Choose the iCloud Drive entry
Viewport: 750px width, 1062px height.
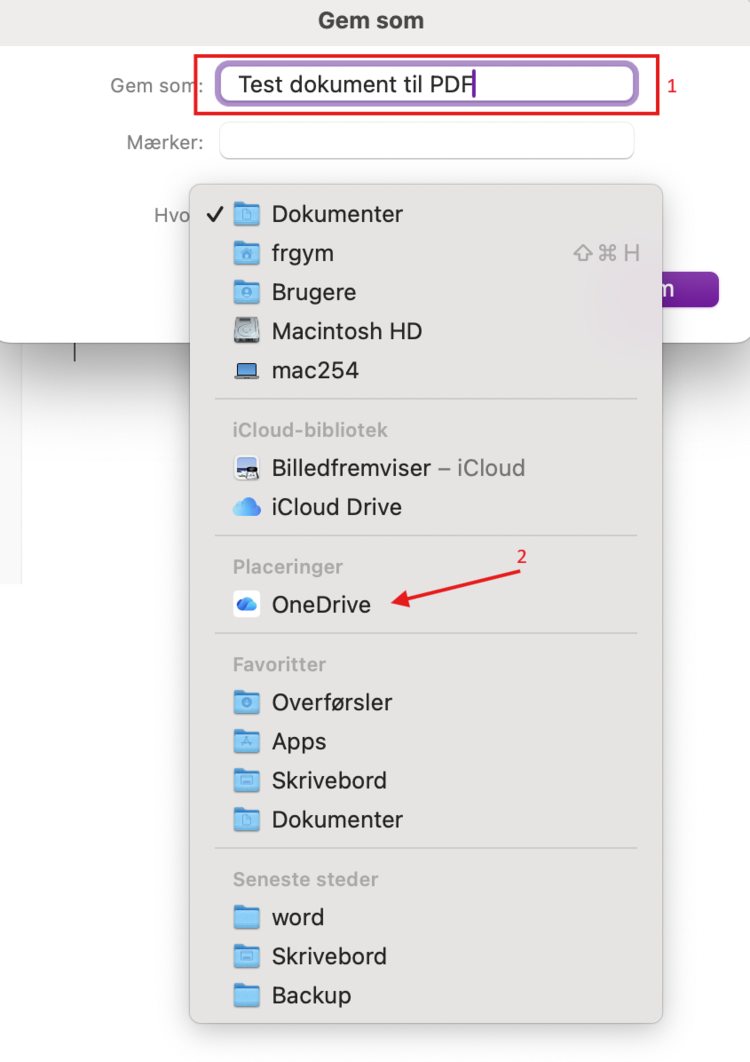tap(336, 507)
